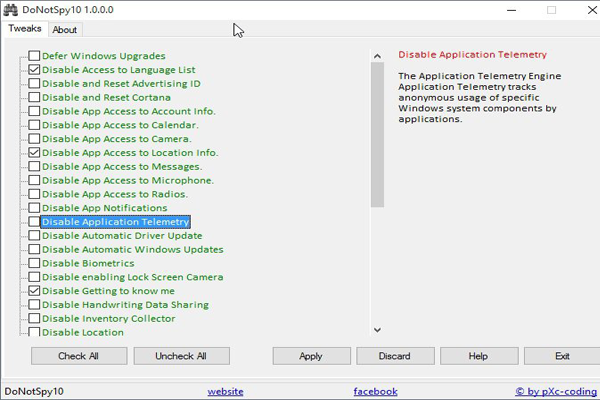
Task: Uncheck Disable App Access to Location Info
Action: click(34, 152)
